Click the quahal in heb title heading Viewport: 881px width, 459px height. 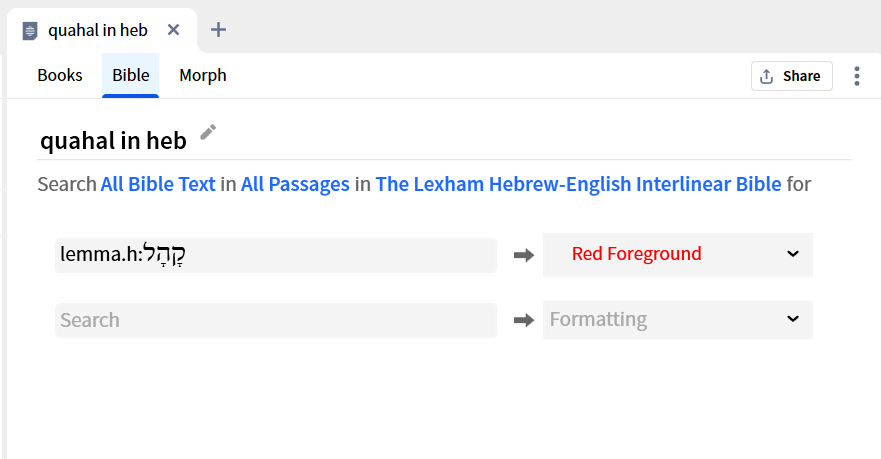tap(113, 140)
